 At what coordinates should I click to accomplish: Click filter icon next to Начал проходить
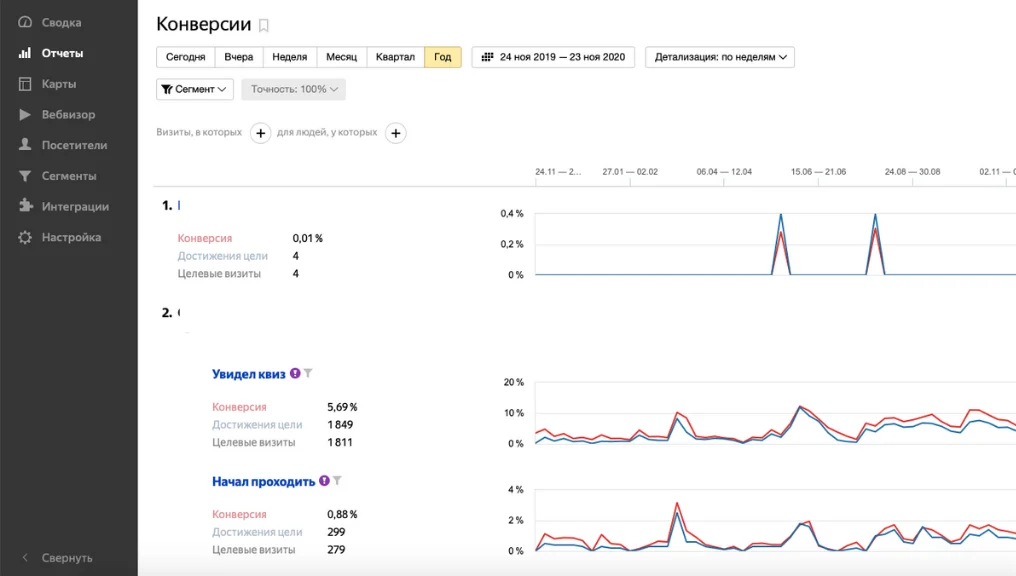tap(337, 481)
